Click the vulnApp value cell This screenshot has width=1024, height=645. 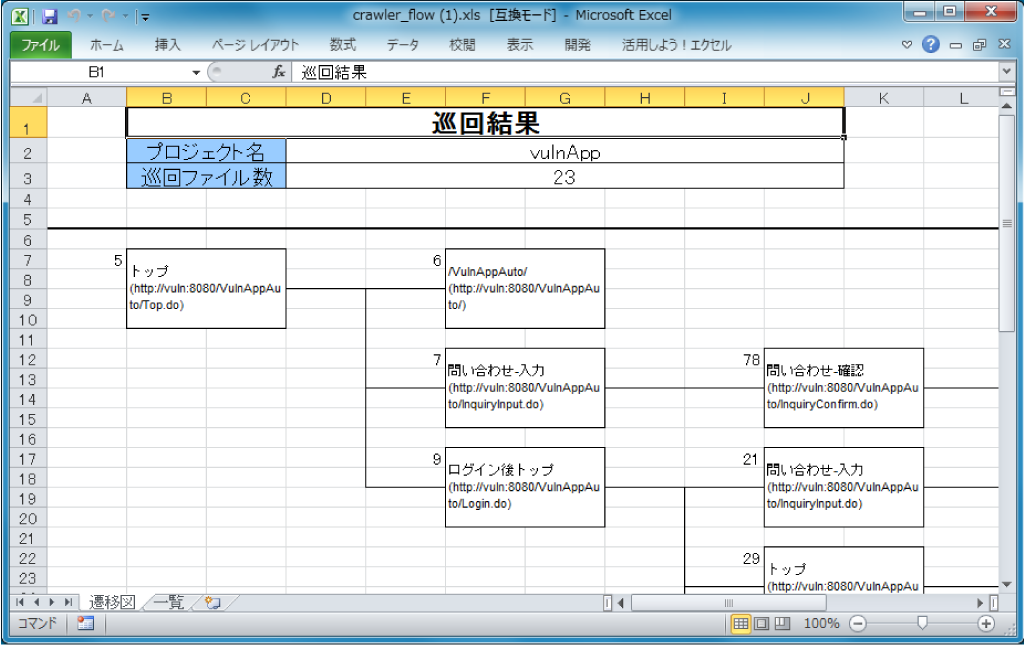pyautogui.click(x=565, y=151)
